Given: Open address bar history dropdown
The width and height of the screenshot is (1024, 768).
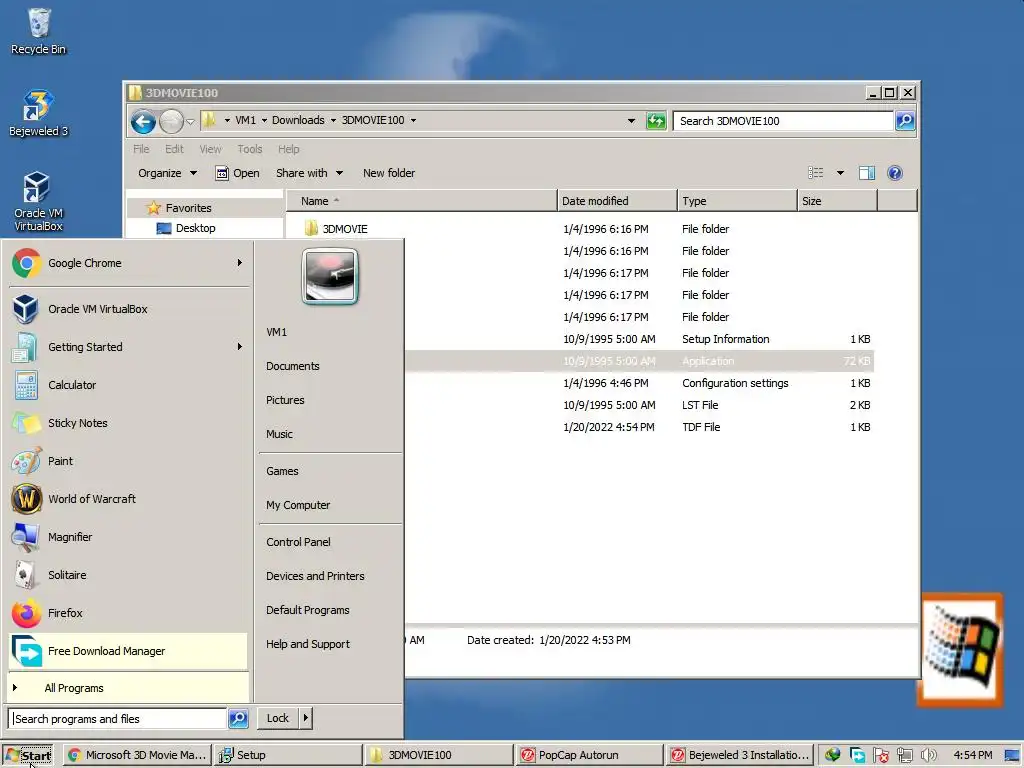Looking at the screenshot, I should click(x=631, y=121).
